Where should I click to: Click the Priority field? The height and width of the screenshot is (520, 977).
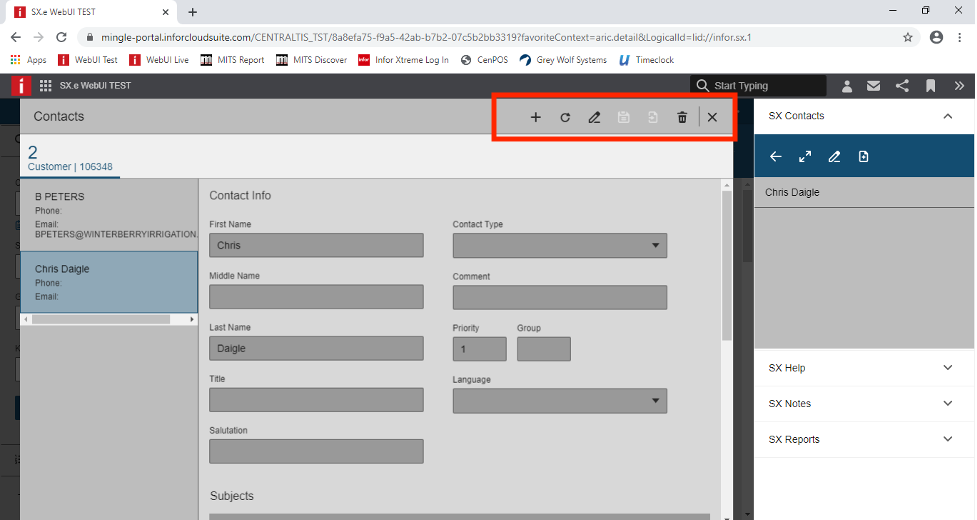(x=479, y=349)
